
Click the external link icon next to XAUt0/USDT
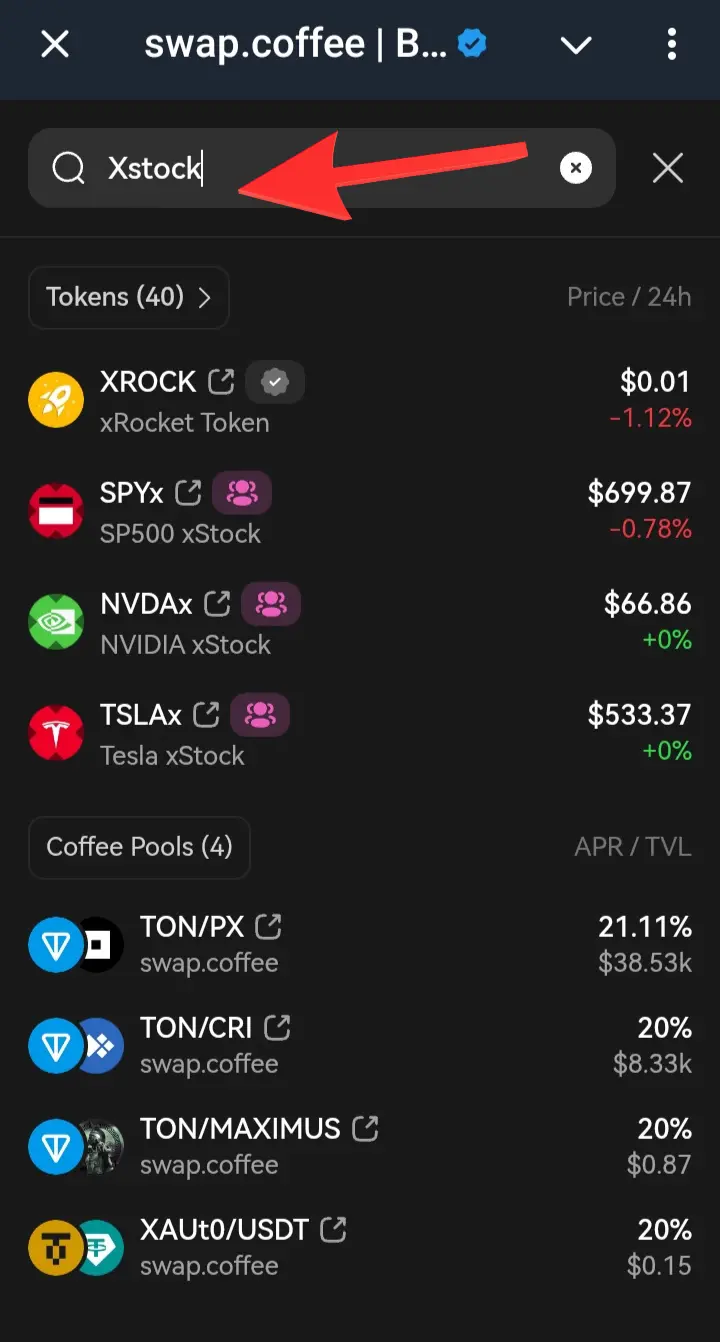point(333,1229)
